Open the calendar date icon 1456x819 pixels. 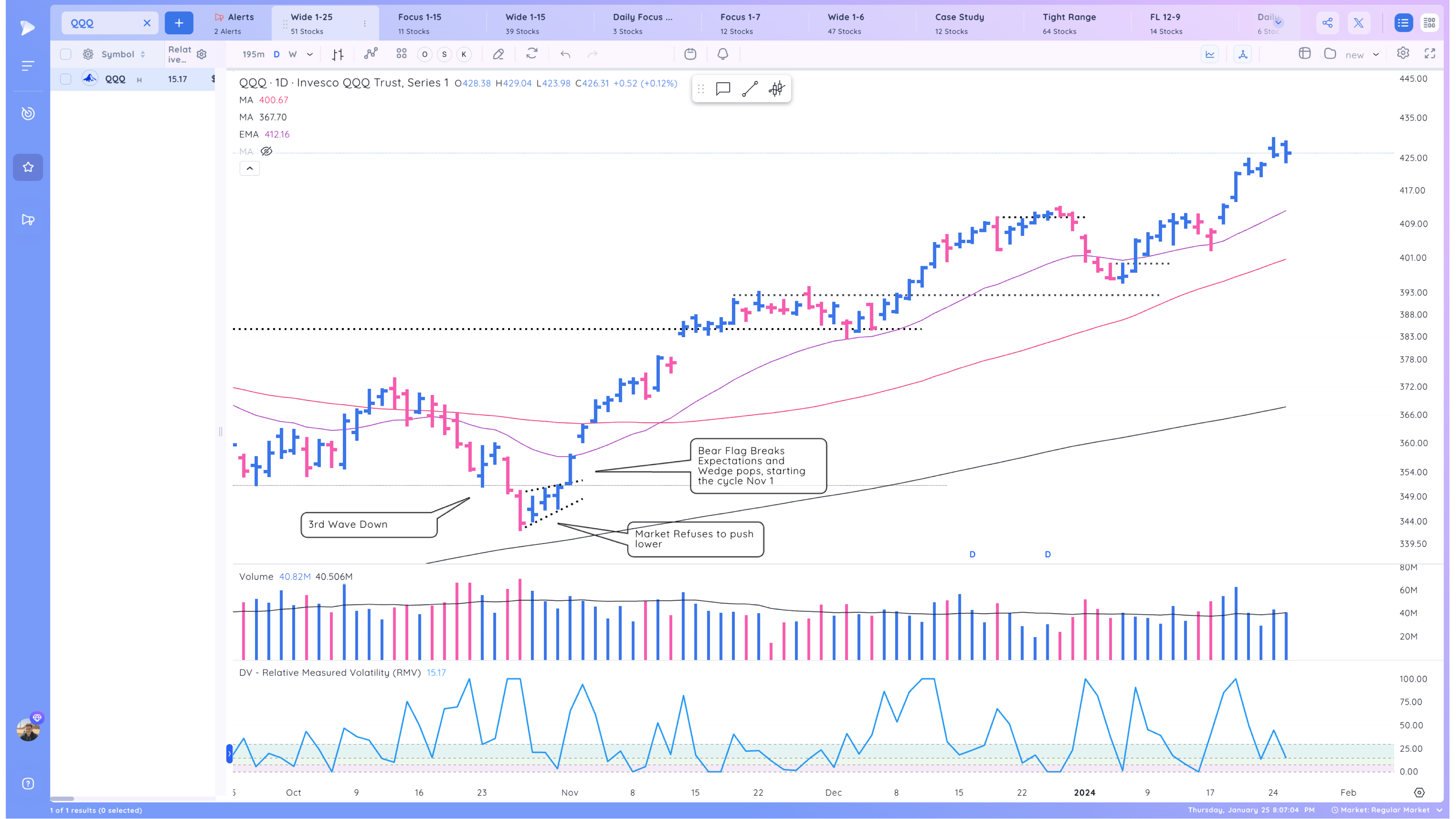tap(690, 54)
